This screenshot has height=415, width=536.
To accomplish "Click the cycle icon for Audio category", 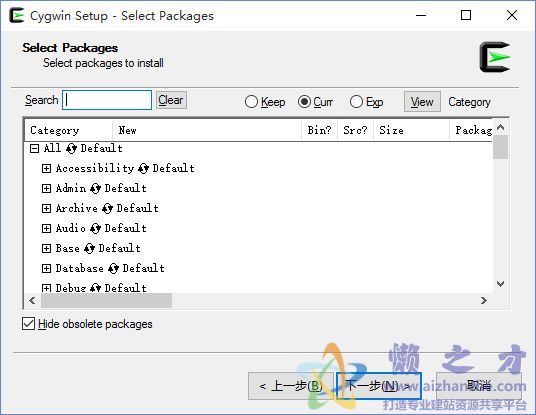I will coord(95,228).
